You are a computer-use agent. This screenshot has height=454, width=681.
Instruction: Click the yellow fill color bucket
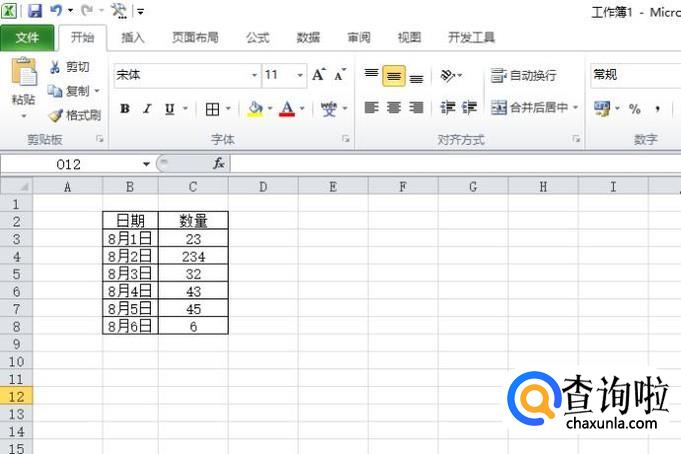tap(255, 108)
